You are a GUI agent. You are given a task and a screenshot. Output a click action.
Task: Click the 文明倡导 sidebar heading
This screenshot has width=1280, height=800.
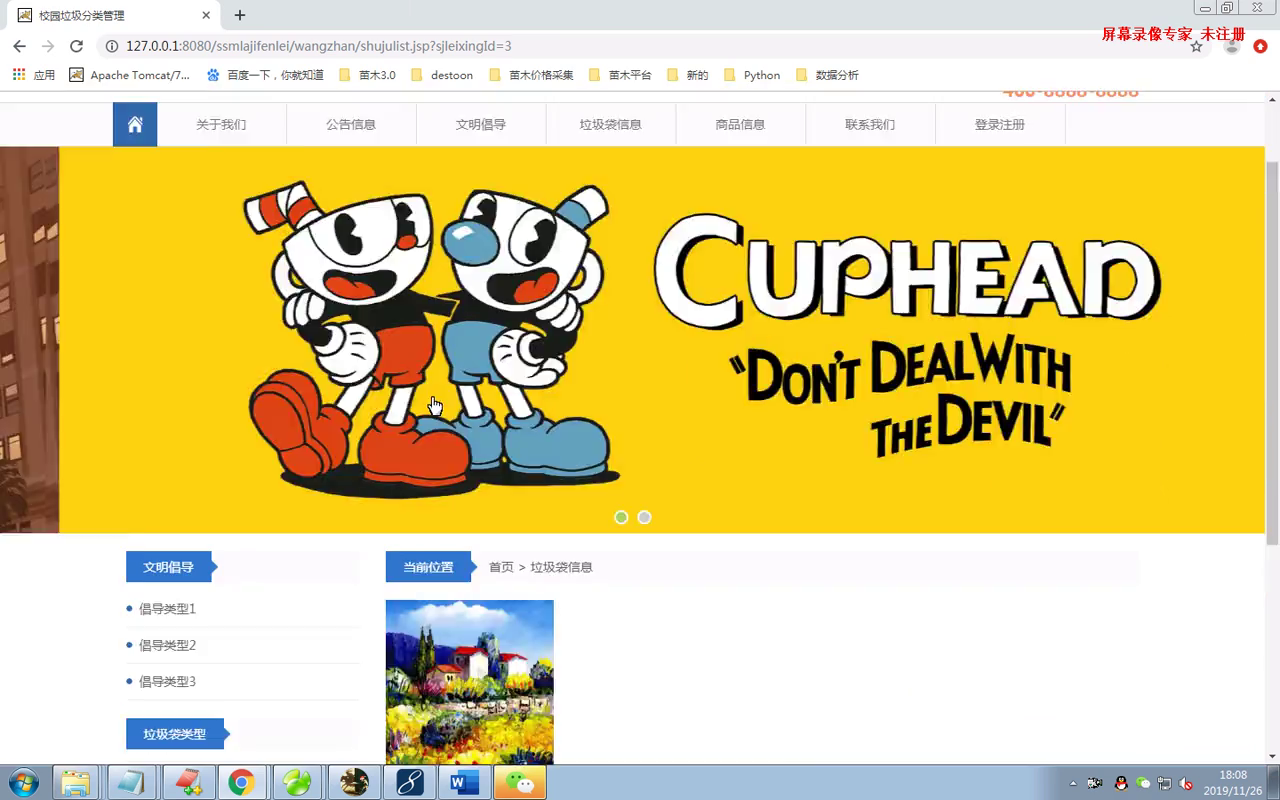click(x=168, y=567)
